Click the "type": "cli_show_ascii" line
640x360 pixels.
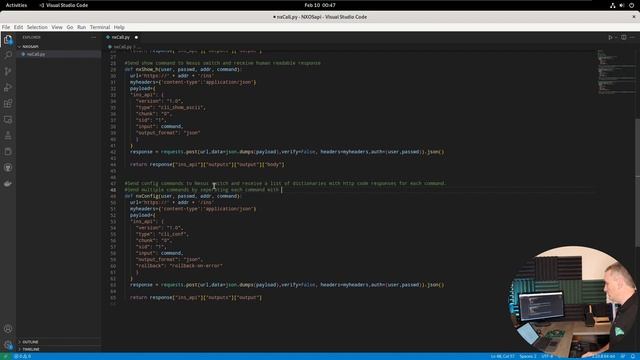171,107
